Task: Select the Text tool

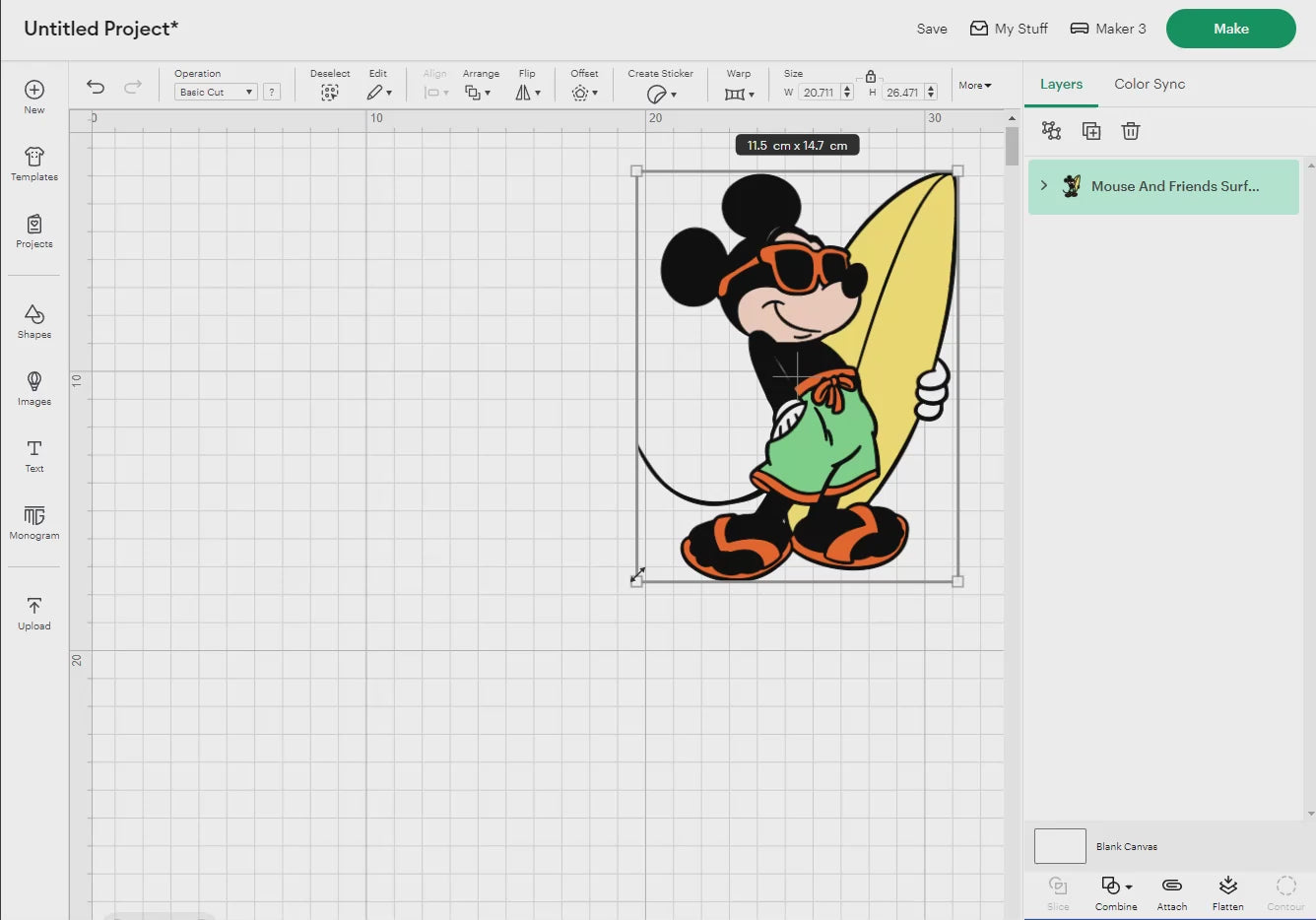Action: coord(34,455)
